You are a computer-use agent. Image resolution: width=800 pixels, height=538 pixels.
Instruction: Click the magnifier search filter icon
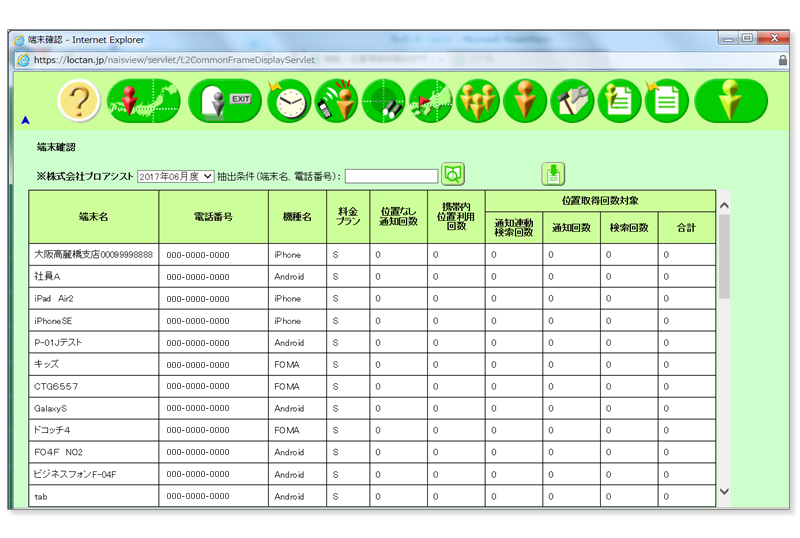point(453,175)
